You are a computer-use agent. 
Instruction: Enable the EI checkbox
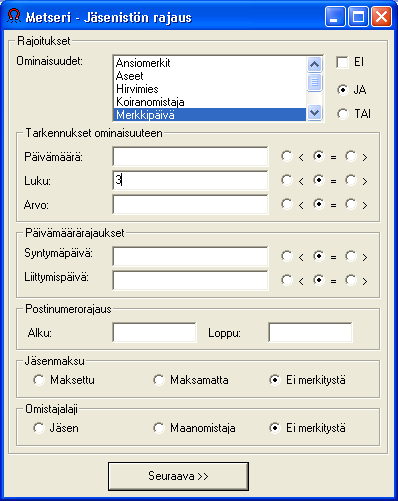(342, 62)
